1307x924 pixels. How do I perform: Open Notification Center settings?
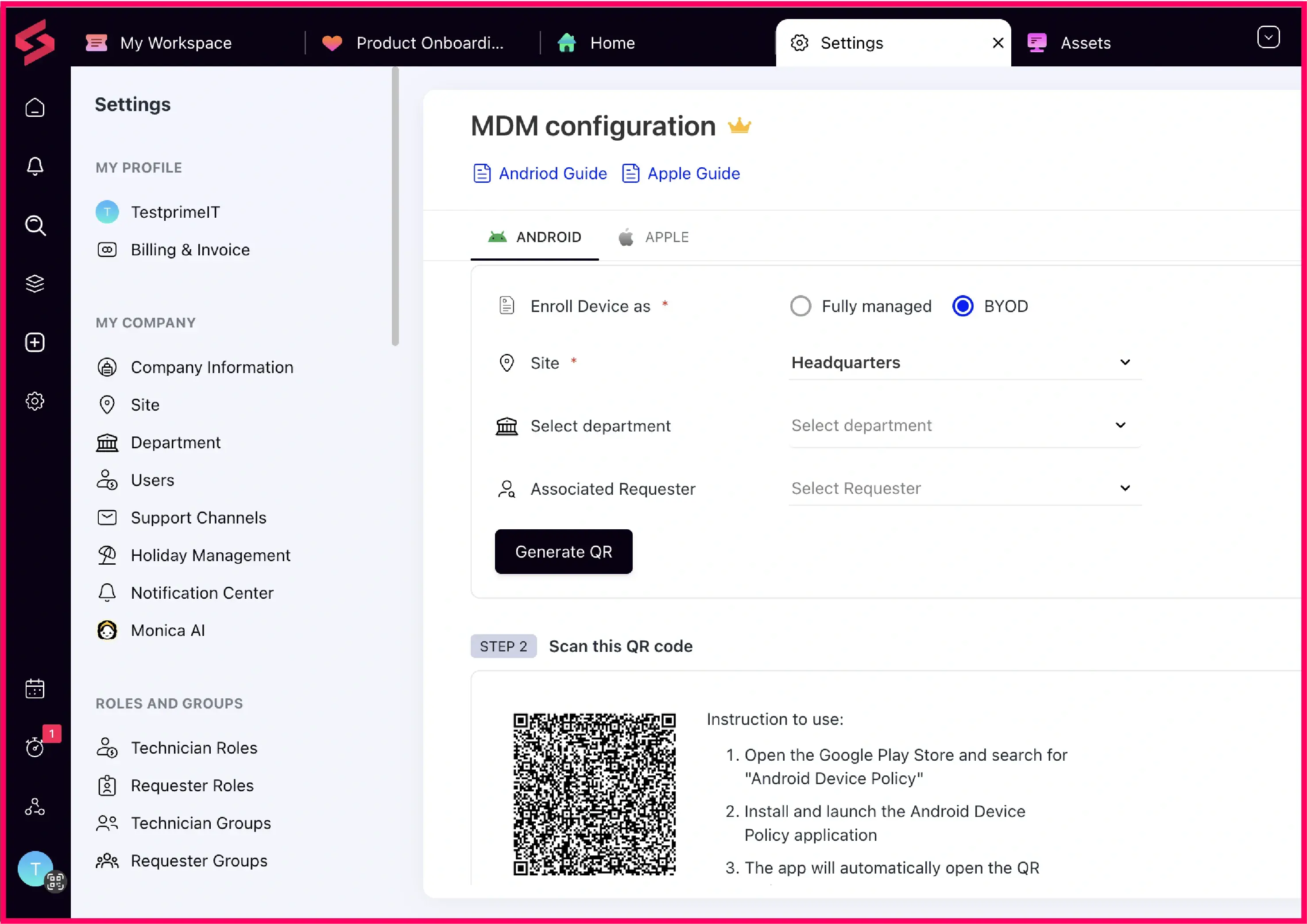click(x=185, y=593)
